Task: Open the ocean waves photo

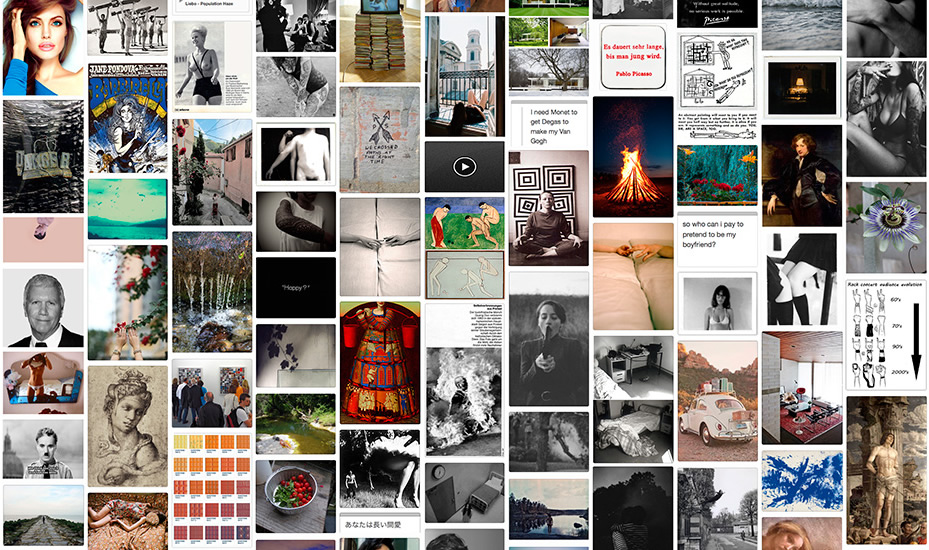Action: 802,25
